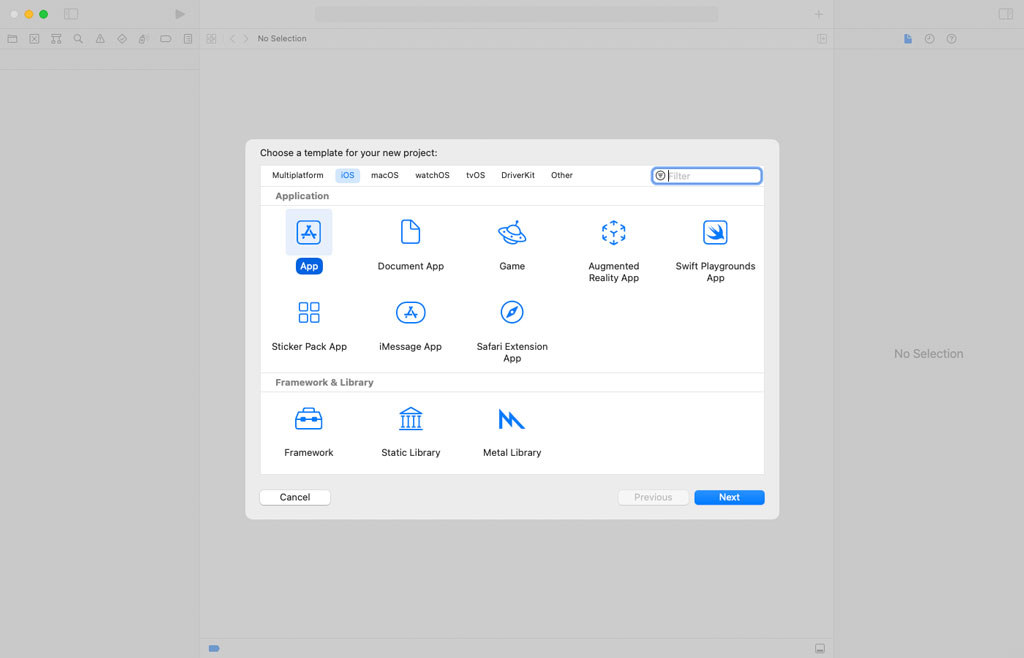Select the Augmented Reality App template

point(613,232)
